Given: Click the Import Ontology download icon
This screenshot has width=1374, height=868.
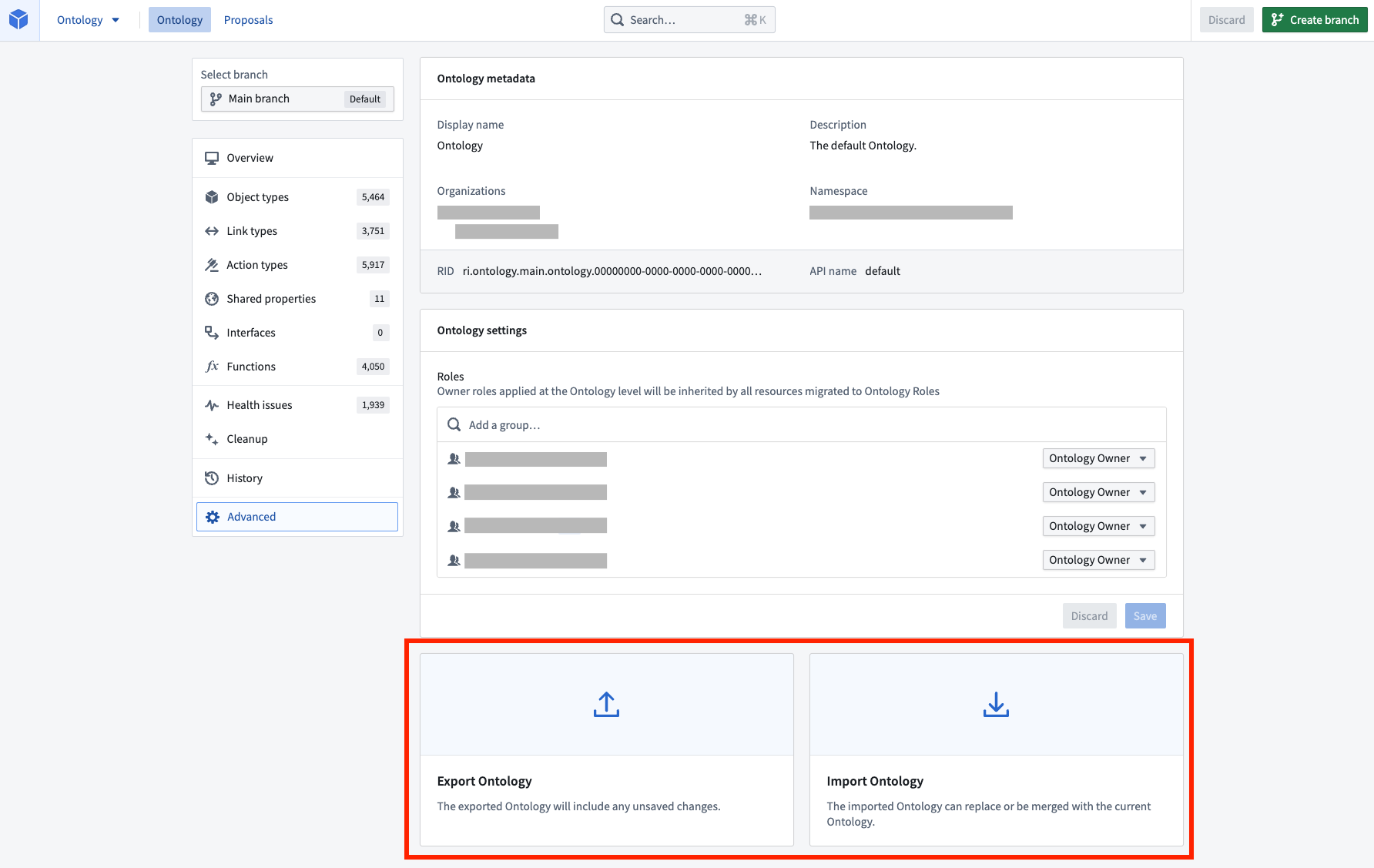Looking at the screenshot, I should tap(997, 705).
